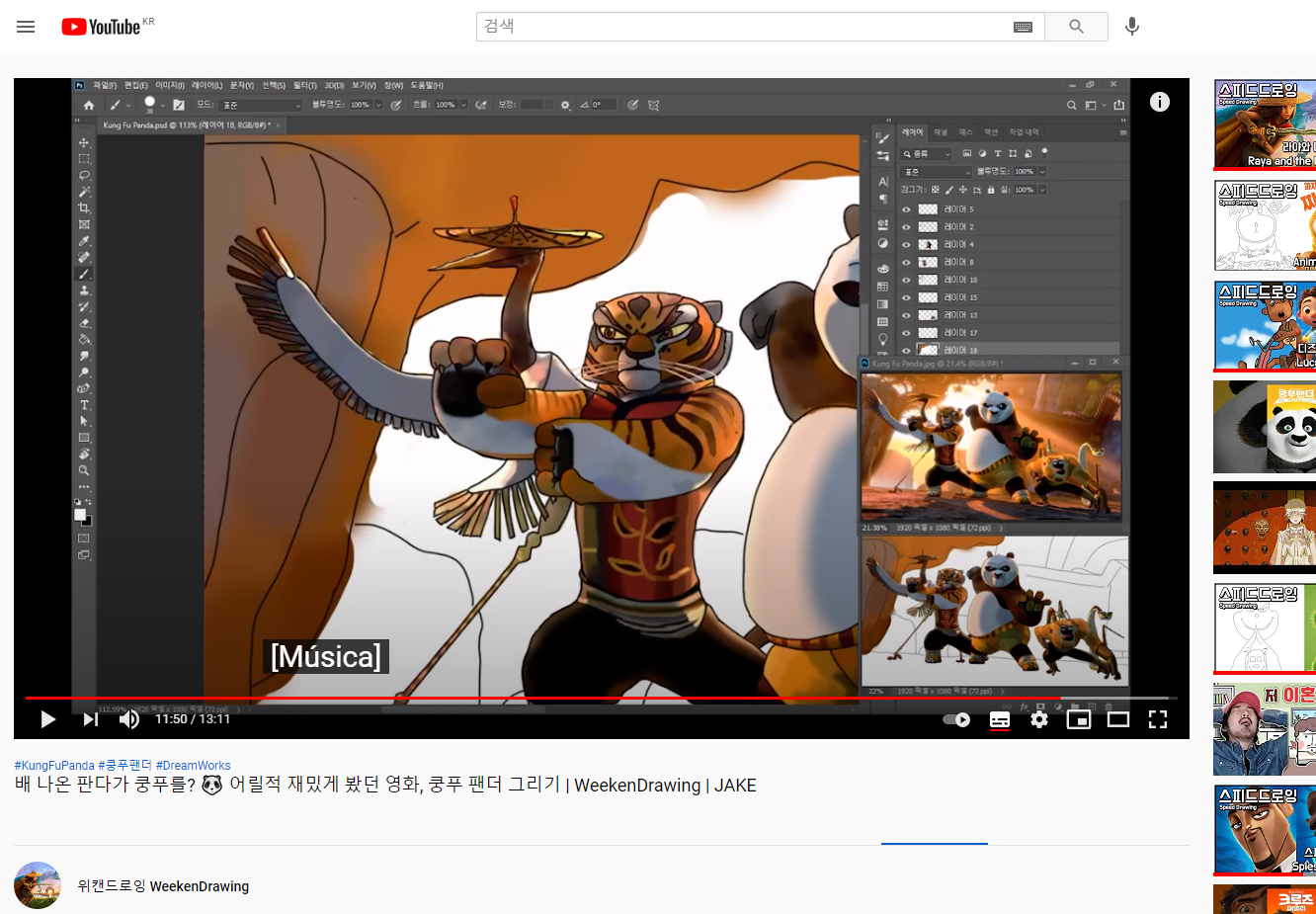1316x914 pixels.
Task: Open the YouTube guide hamburger menu
Action: click(x=26, y=27)
